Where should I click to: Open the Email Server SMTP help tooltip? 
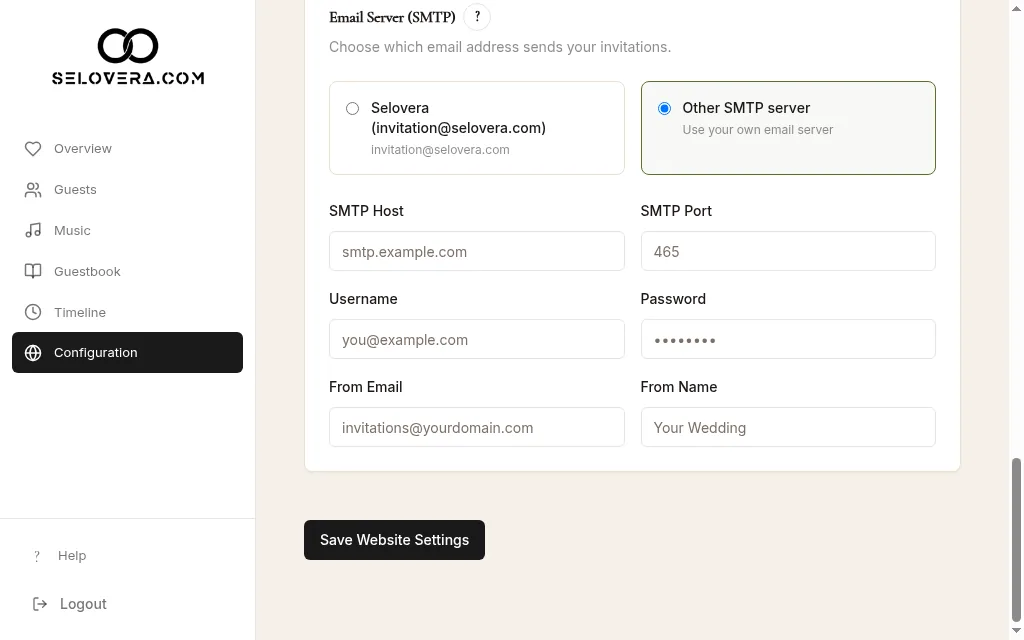pyautogui.click(x=477, y=17)
